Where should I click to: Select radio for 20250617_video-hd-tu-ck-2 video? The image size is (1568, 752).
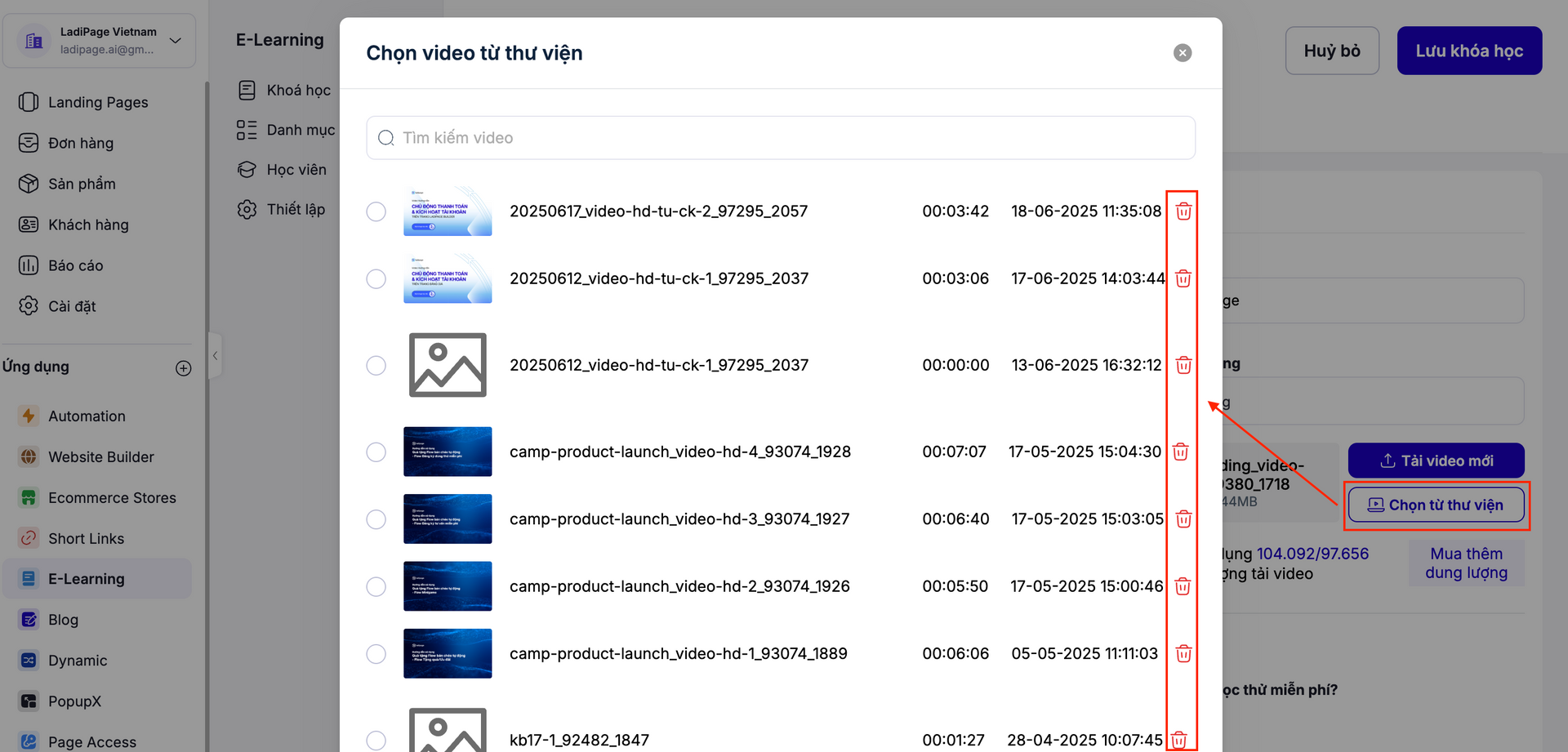coord(376,211)
